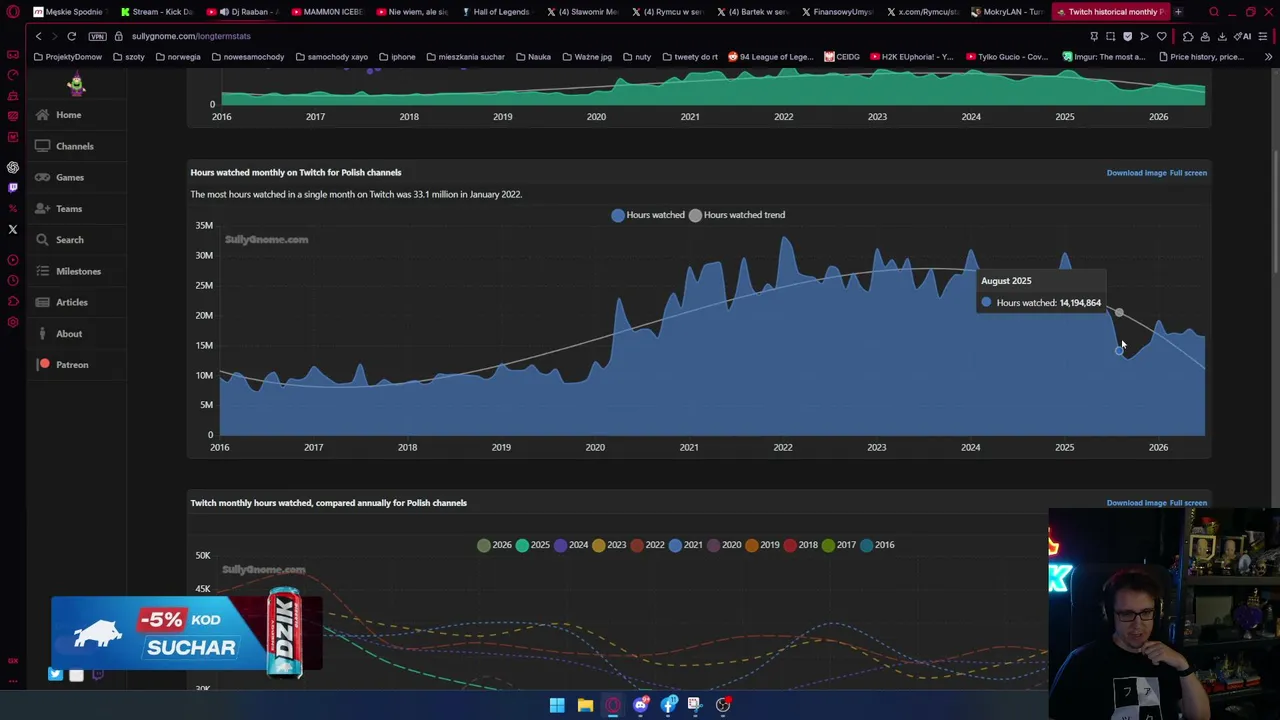Toggle the 2025 series in the annual chart
The height and width of the screenshot is (720, 1280).
(x=532, y=545)
